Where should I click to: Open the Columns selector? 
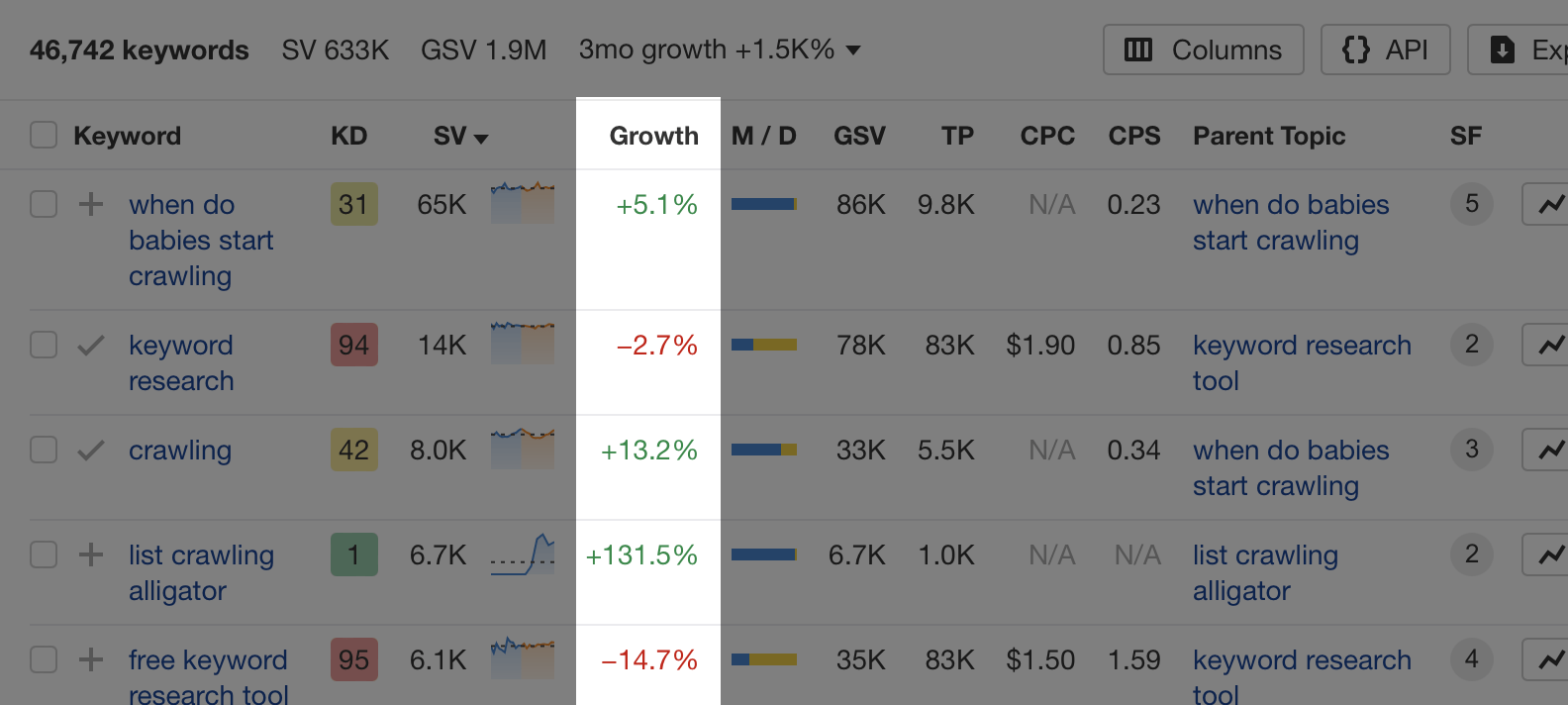click(x=1203, y=50)
